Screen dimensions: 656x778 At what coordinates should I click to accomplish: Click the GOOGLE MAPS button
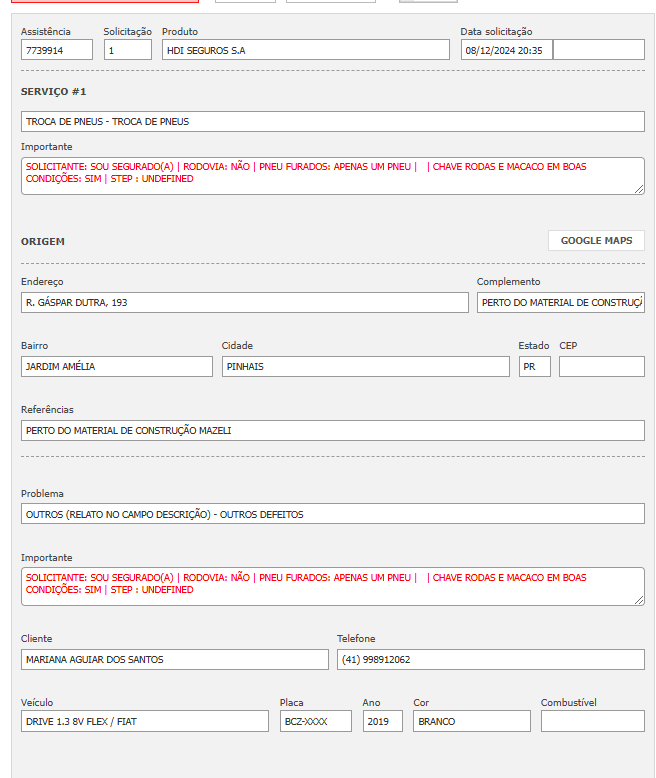(x=596, y=241)
